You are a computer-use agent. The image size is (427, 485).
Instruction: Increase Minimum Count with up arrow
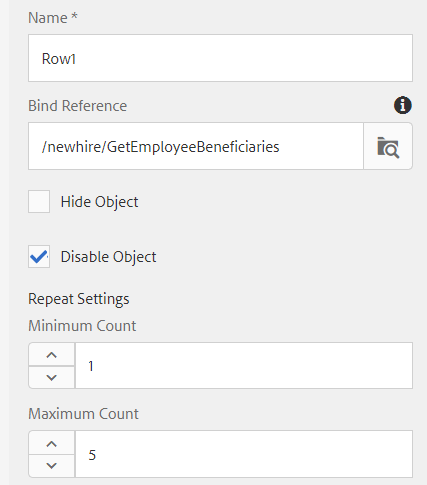point(52,355)
